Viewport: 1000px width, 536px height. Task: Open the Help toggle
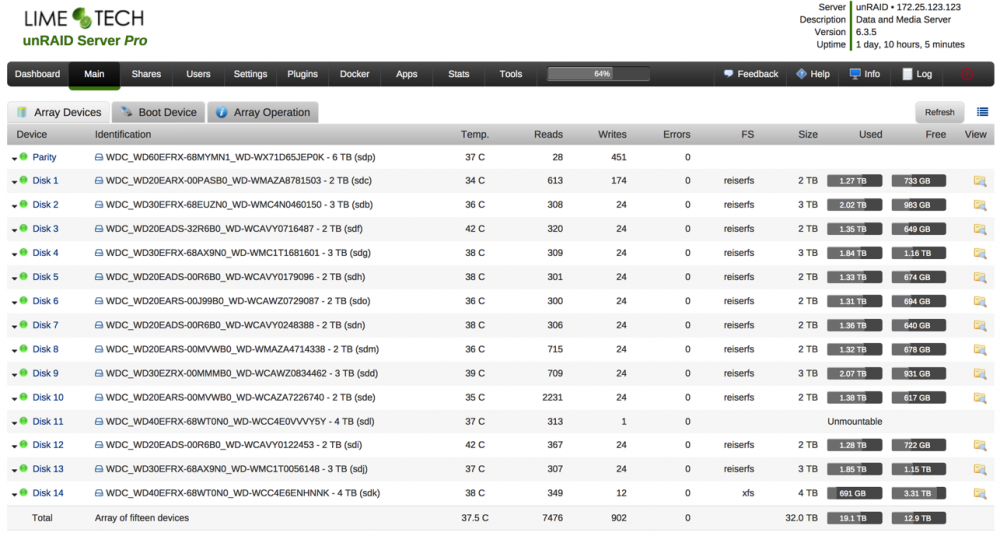813,74
